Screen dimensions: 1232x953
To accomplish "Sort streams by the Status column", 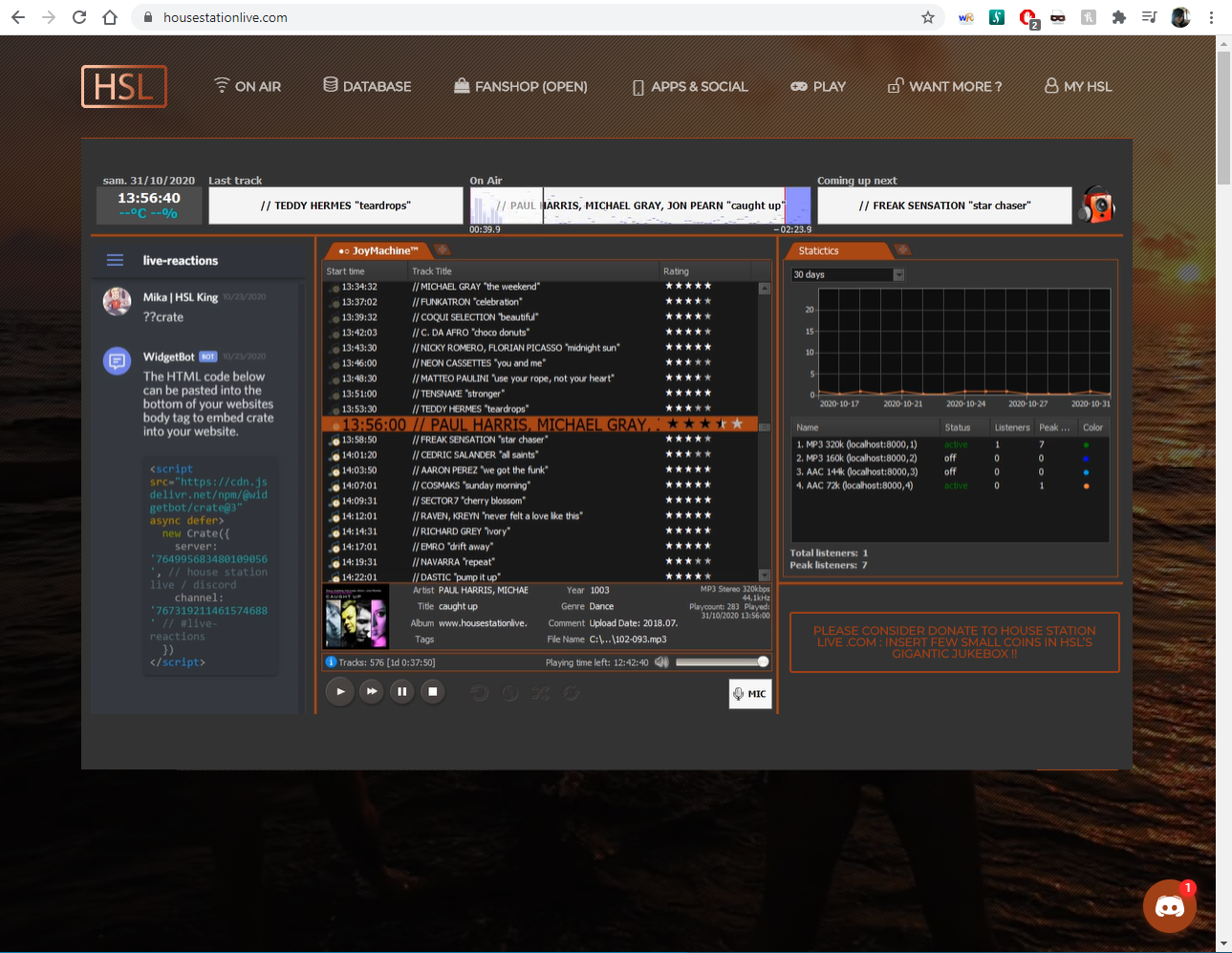I will [963, 427].
